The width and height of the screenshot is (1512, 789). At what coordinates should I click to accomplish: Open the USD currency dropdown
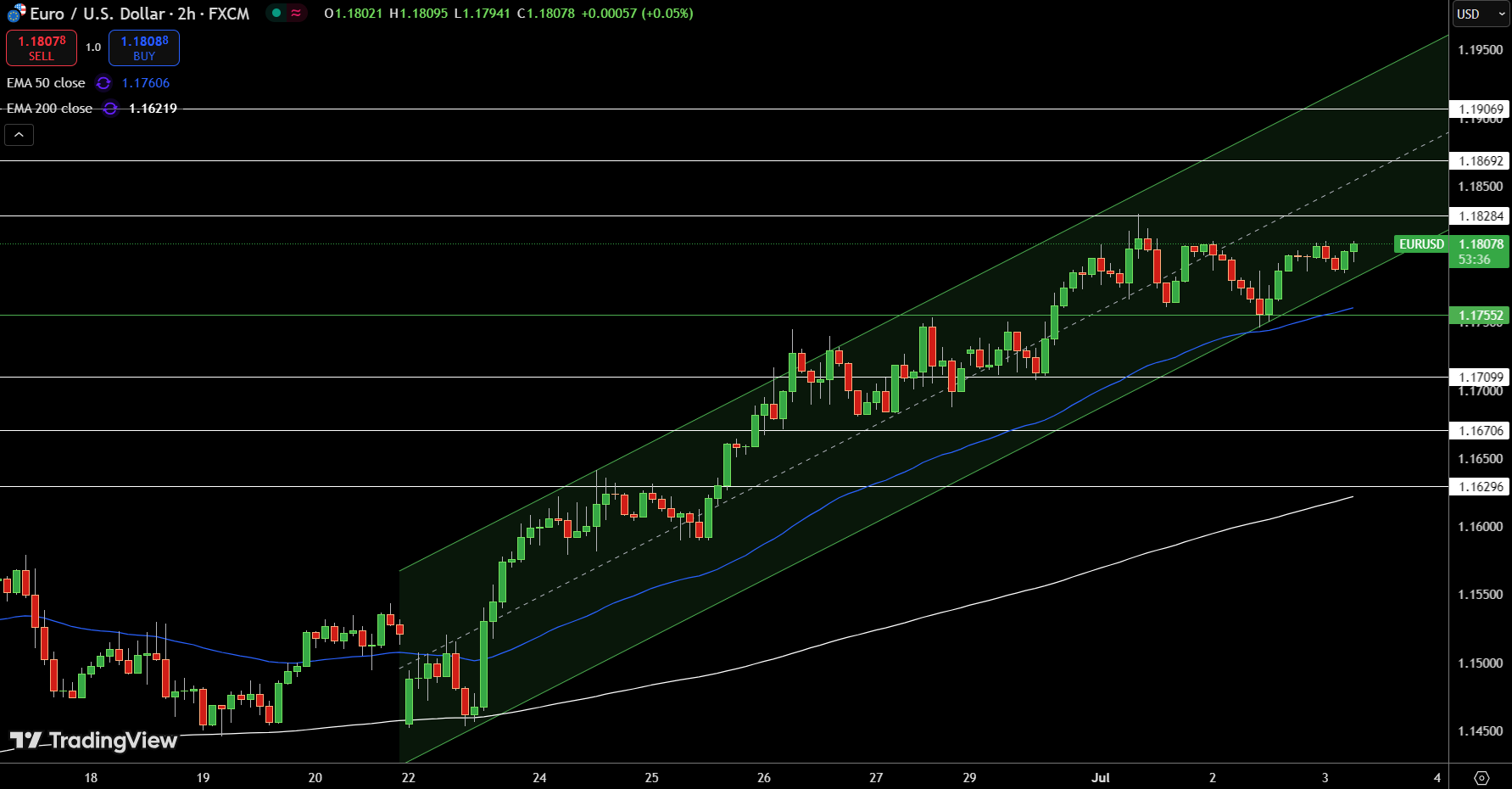1481,14
